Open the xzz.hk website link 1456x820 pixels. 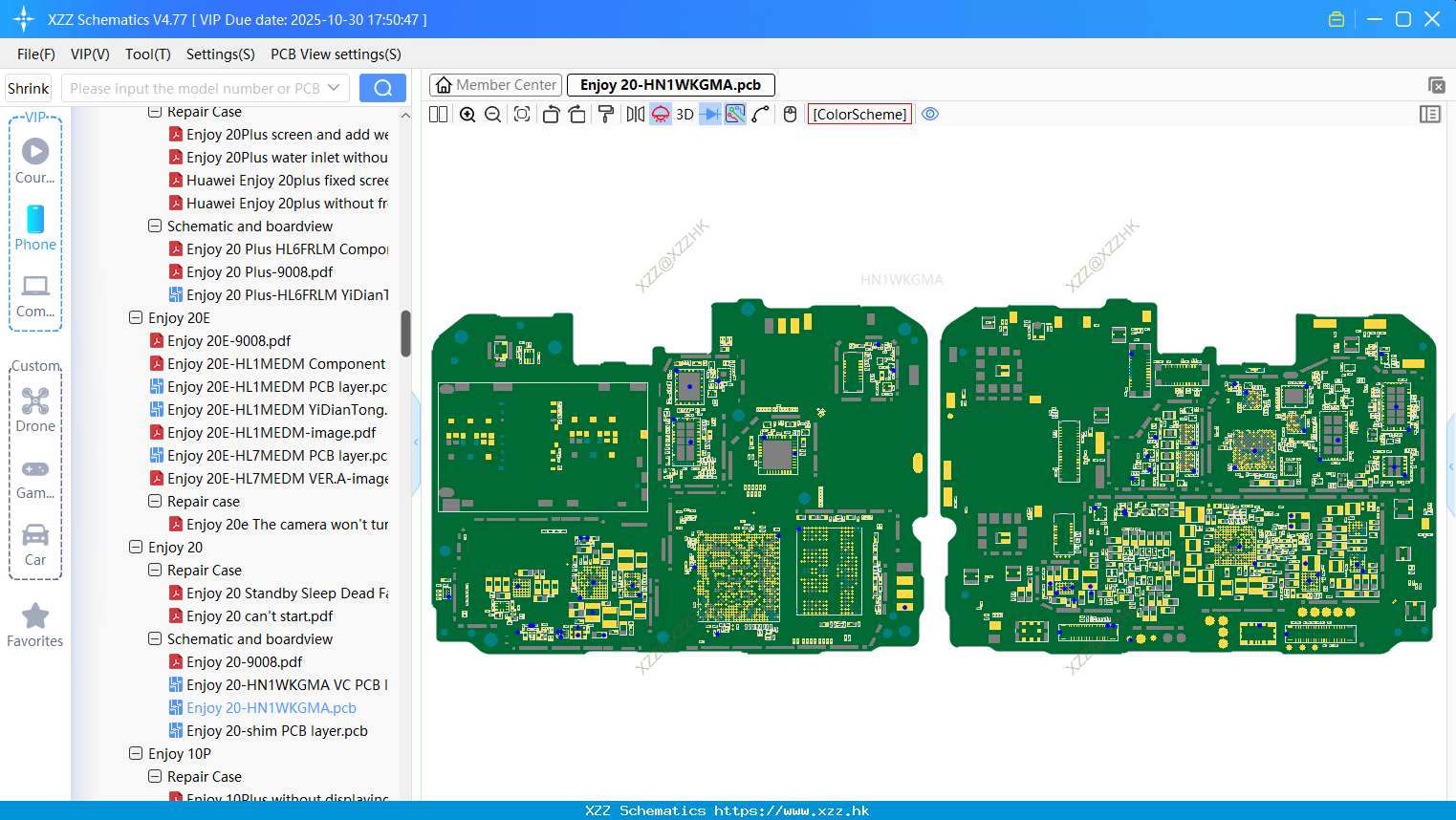pyautogui.click(x=792, y=810)
